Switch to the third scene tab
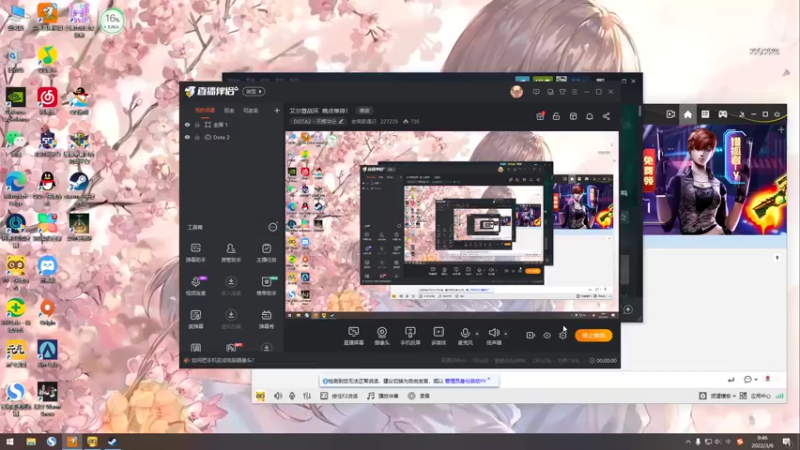800x450 pixels. click(x=251, y=111)
